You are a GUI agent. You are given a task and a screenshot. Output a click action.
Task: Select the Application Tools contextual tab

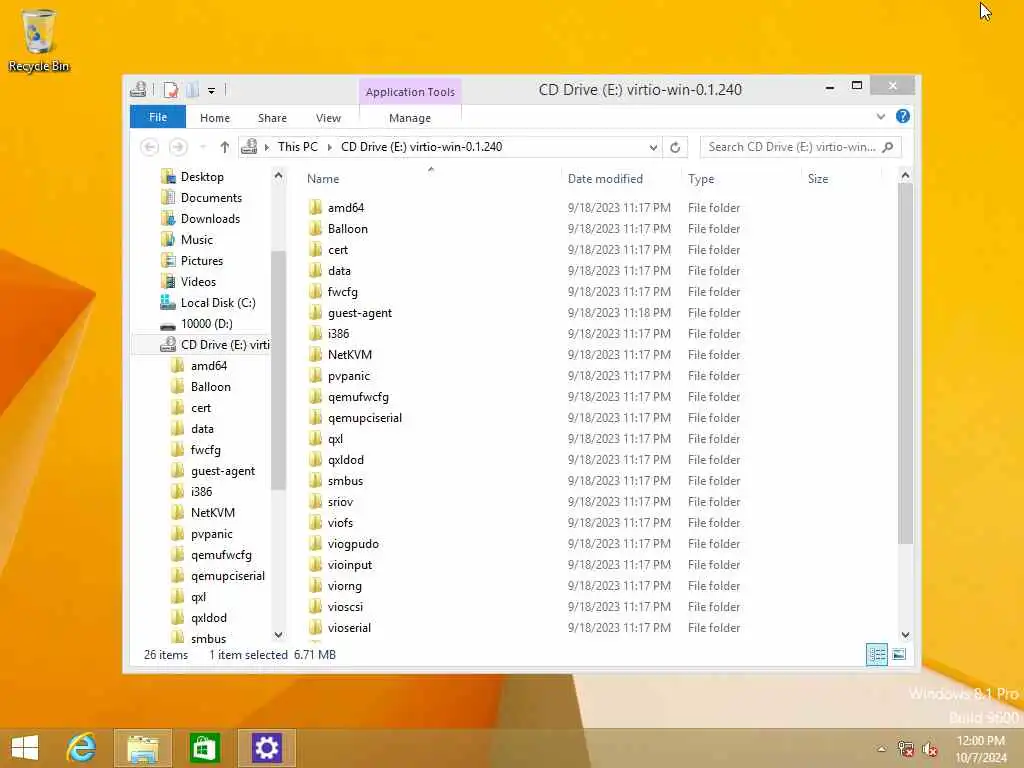pyautogui.click(x=410, y=91)
